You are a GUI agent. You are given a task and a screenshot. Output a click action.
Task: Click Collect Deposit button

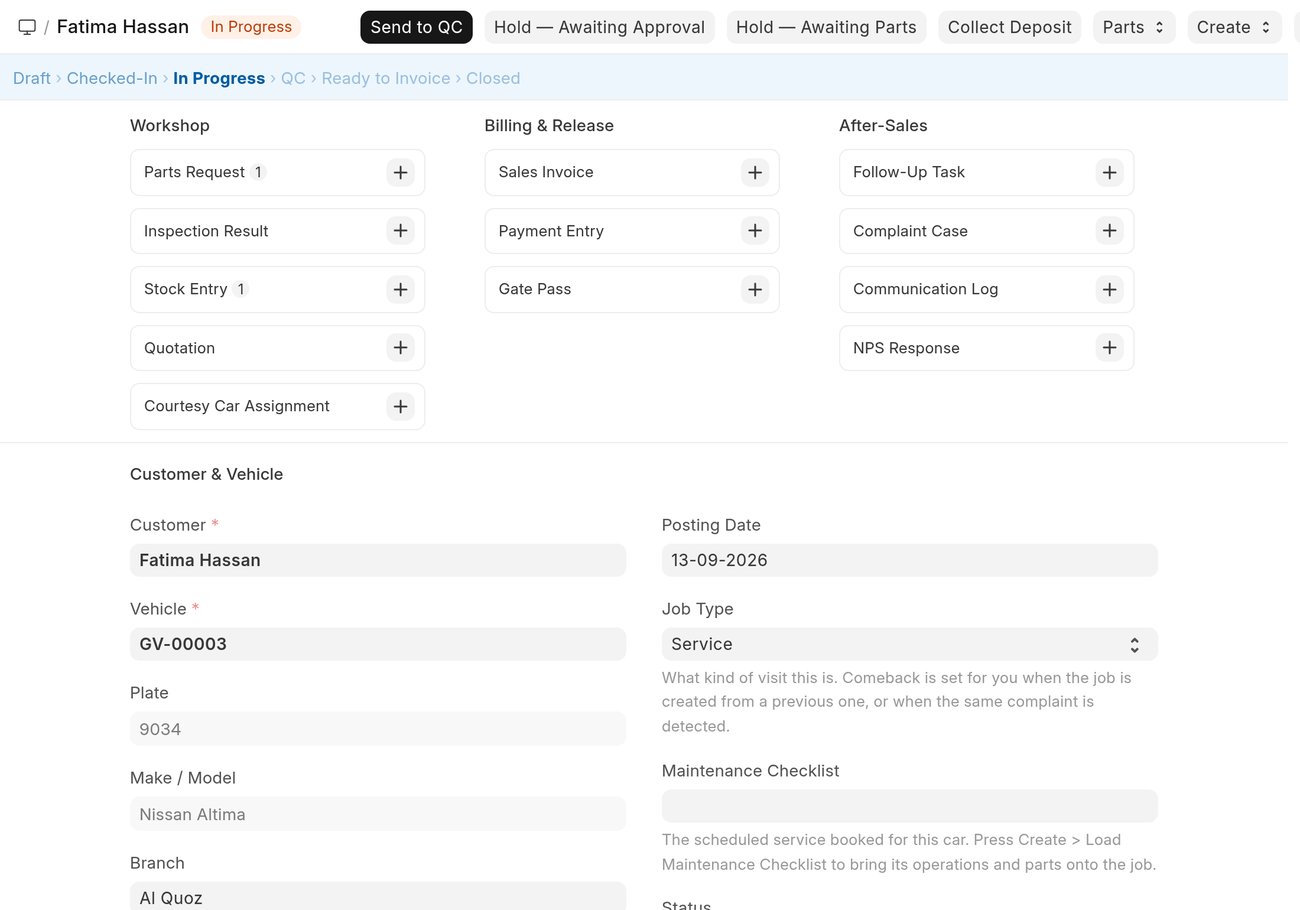point(1009,27)
